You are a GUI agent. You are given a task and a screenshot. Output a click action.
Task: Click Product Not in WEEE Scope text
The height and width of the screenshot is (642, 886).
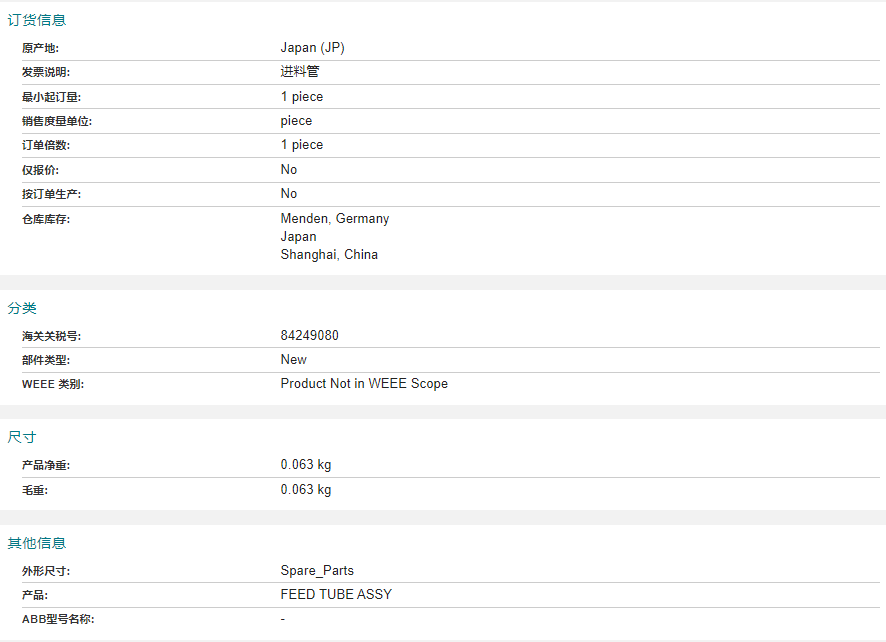(x=364, y=384)
